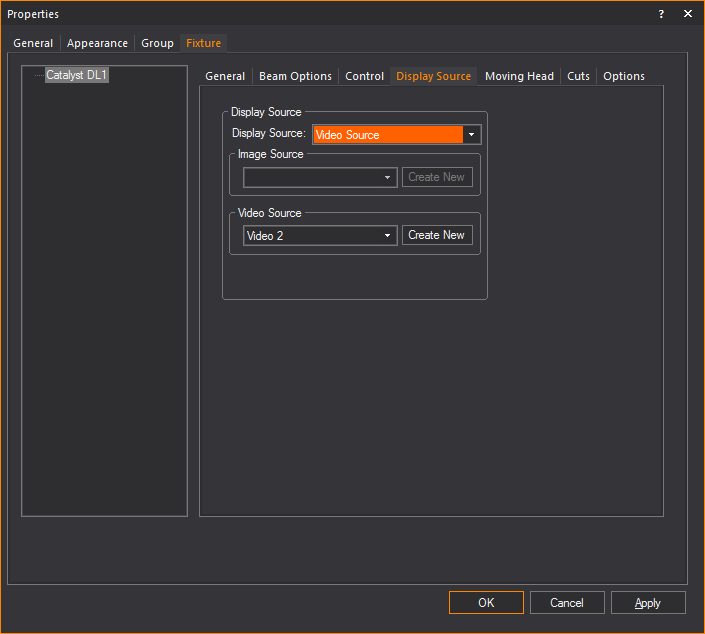Show the Options tab
Viewport: 705px width, 634px height.
623,76
